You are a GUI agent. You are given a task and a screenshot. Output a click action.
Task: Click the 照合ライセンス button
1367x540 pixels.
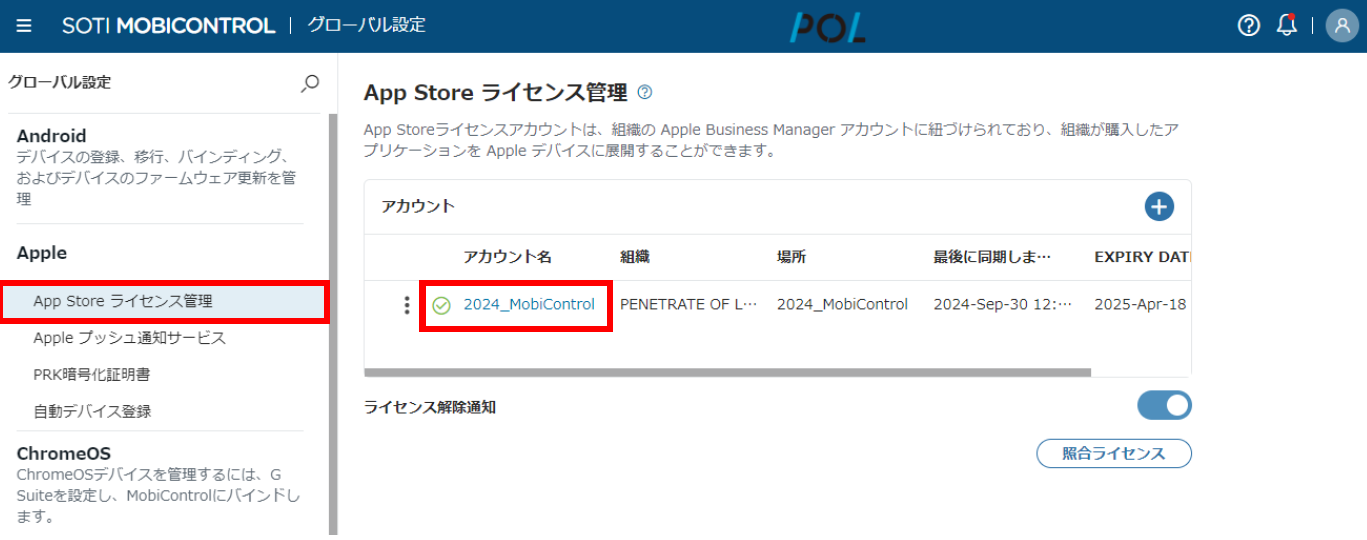pyautogui.click(x=1114, y=453)
